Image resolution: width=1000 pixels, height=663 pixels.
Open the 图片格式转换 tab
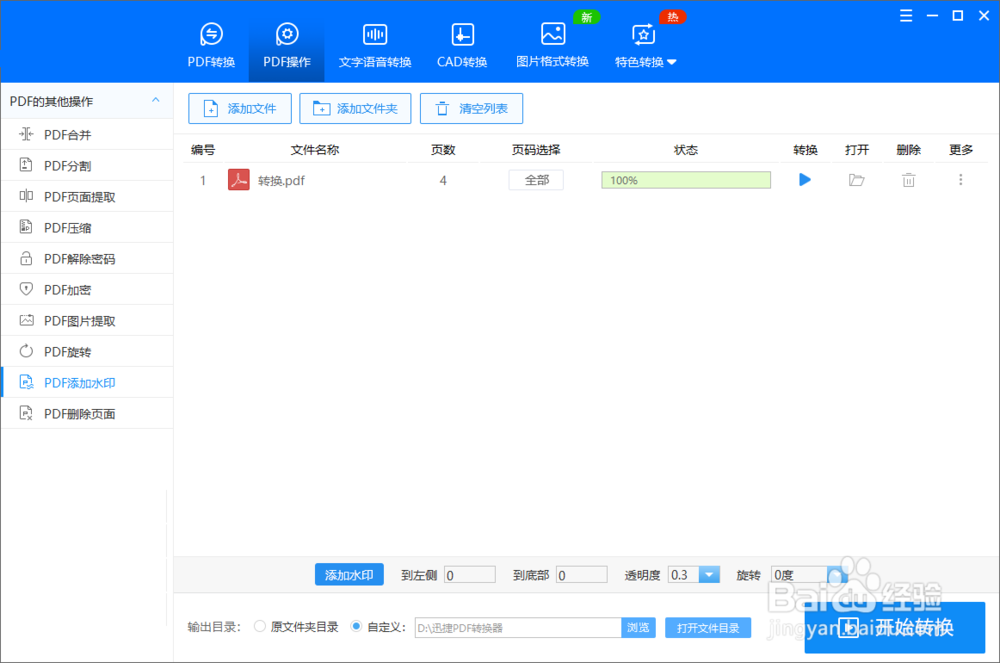pyautogui.click(x=552, y=45)
